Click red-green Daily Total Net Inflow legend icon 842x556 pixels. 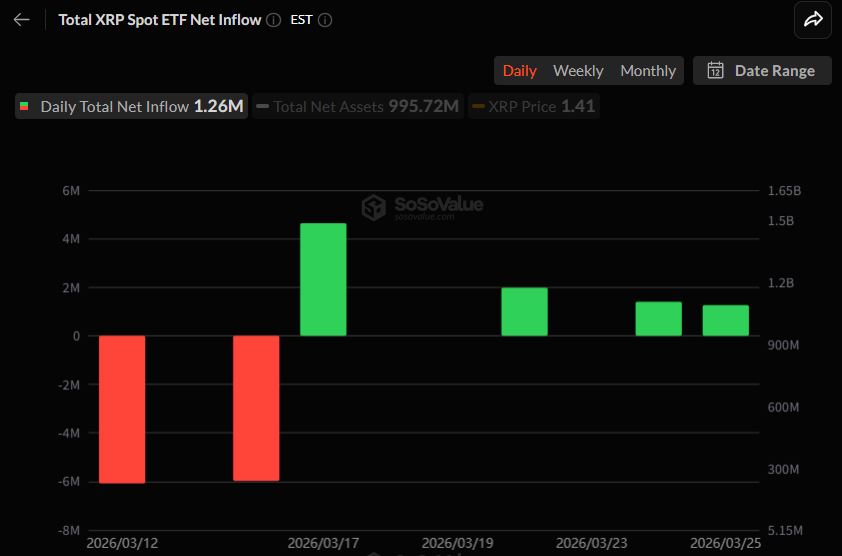(x=25, y=106)
